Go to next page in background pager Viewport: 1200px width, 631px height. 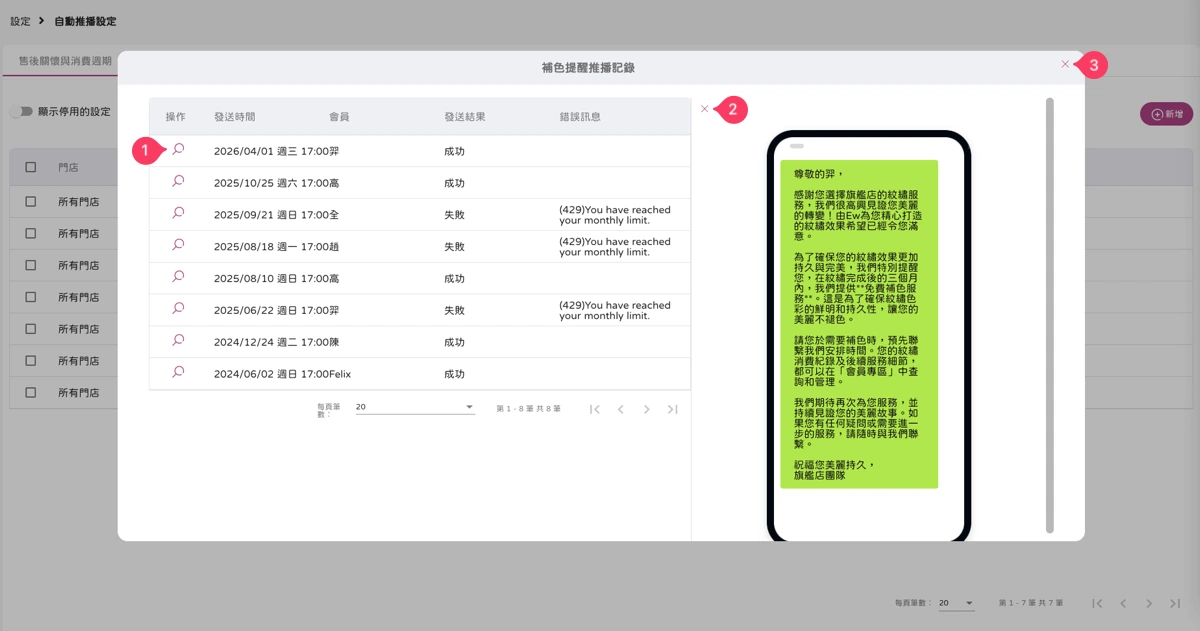(x=1149, y=604)
